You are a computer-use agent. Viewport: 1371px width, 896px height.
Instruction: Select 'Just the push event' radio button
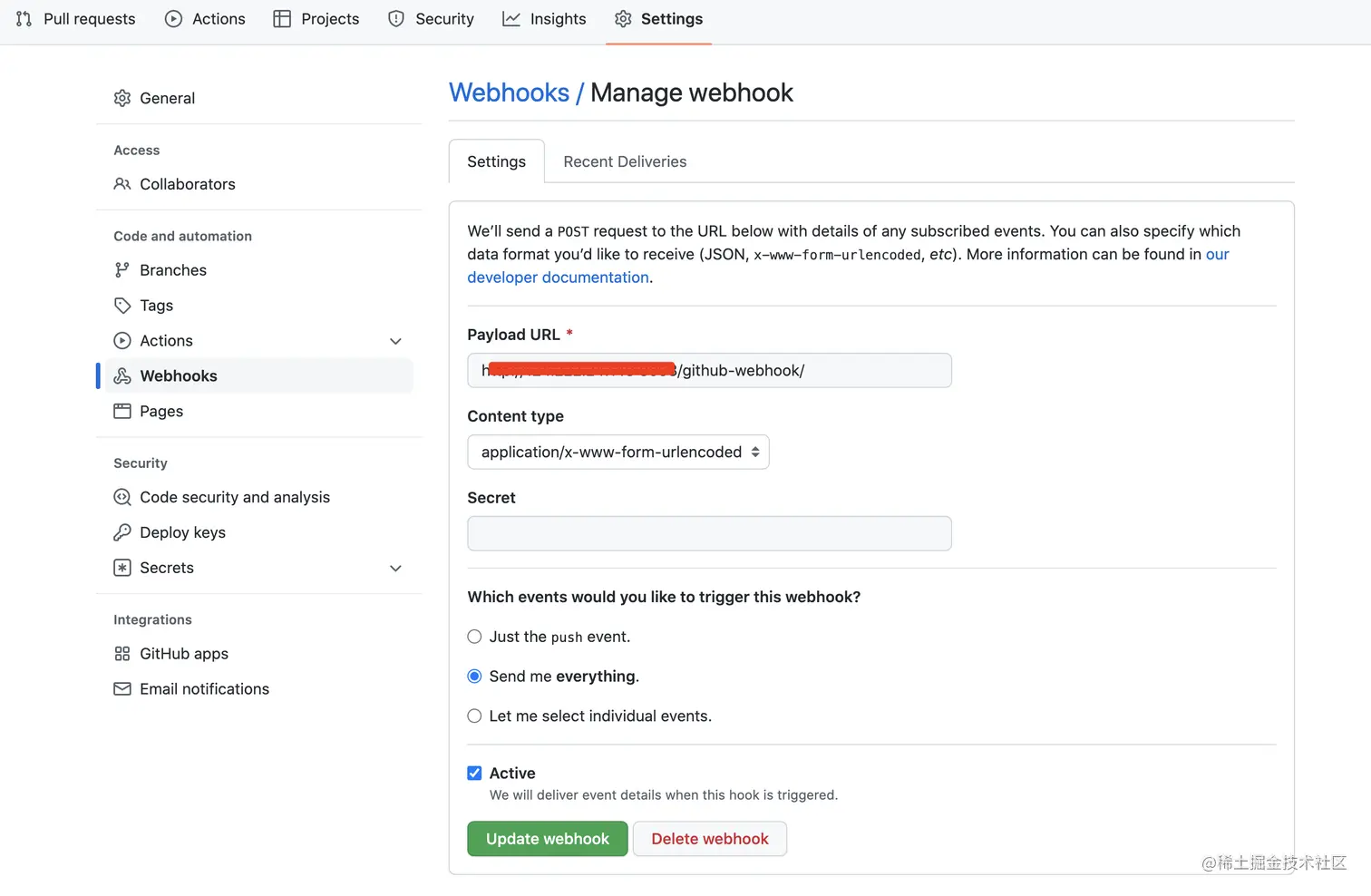point(474,637)
